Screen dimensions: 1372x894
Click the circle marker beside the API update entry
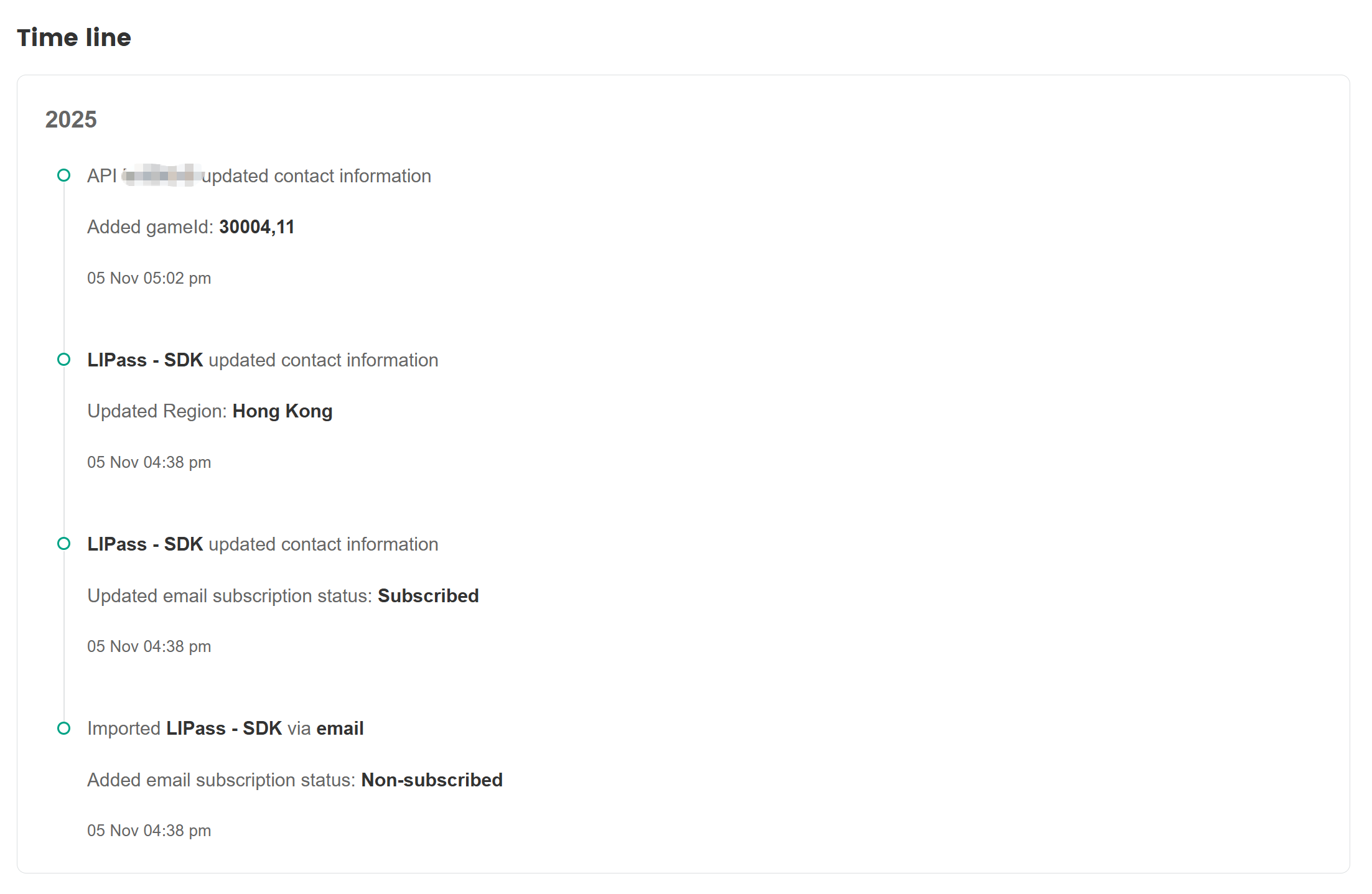[x=63, y=175]
